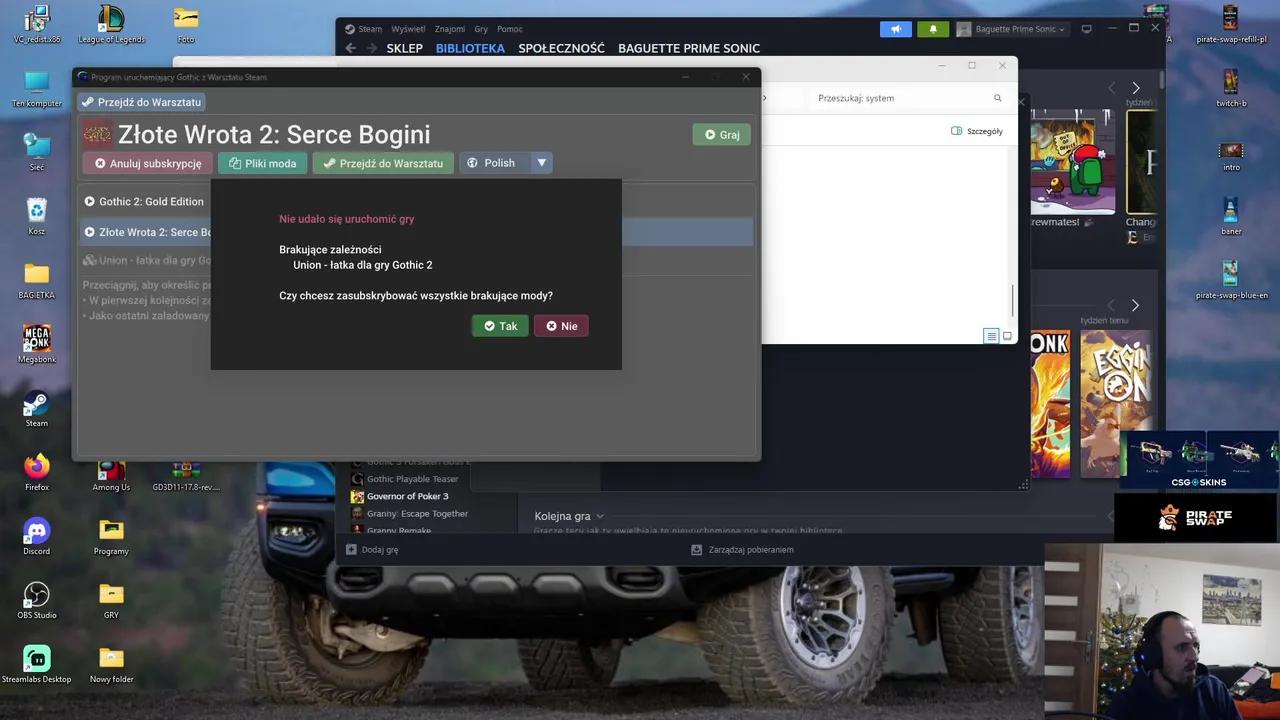Click Steam's back navigation arrow
1280x720 pixels.
pyautogui.click(x=350, y=48)
